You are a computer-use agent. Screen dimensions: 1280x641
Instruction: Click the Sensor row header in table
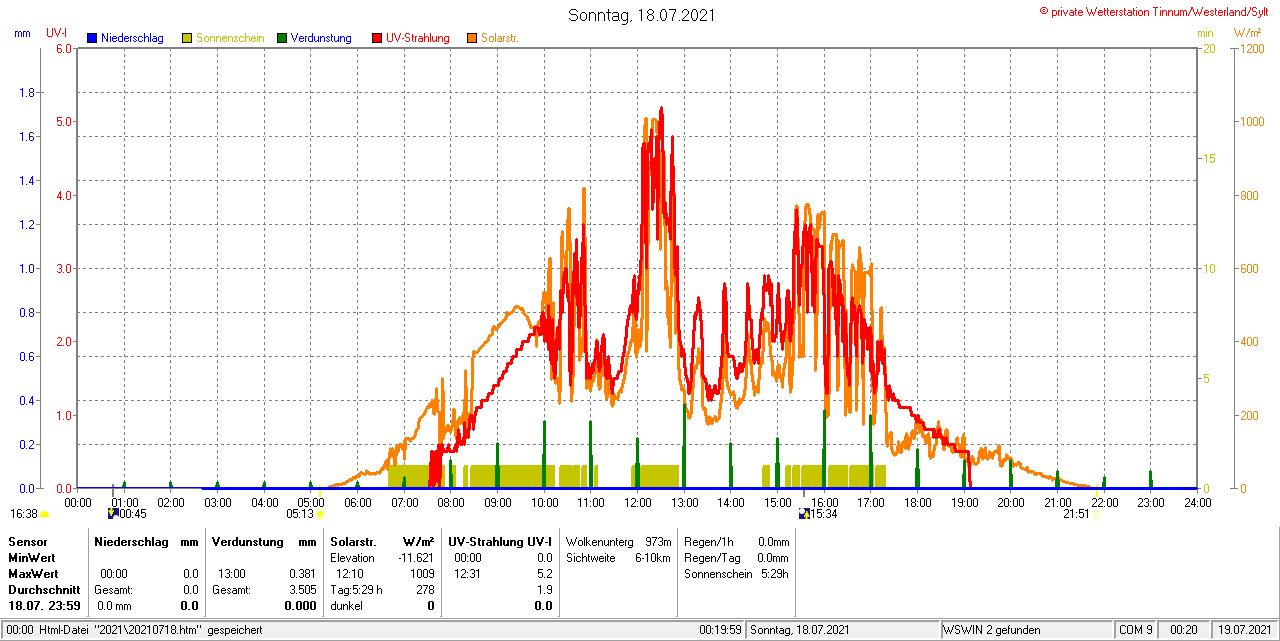point(26,541)
